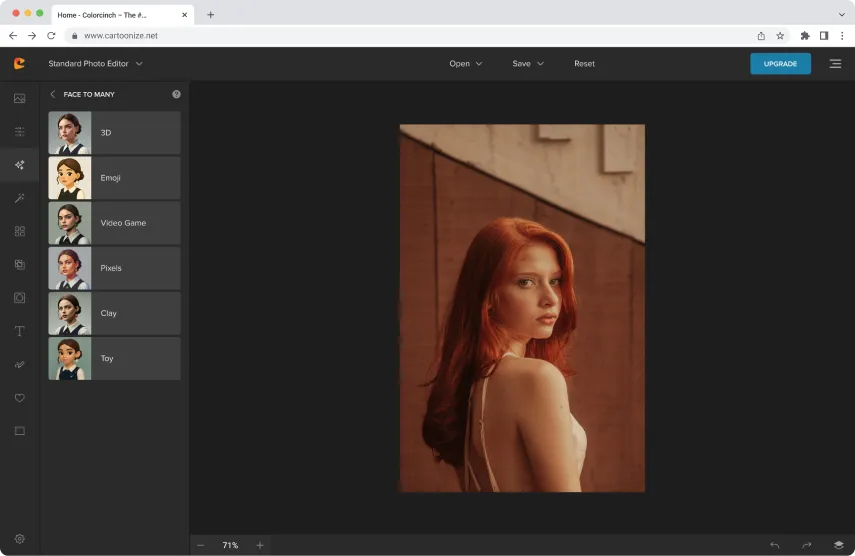Open the image manager sidebar icon
Screen dimensions: 855x556
19,98
